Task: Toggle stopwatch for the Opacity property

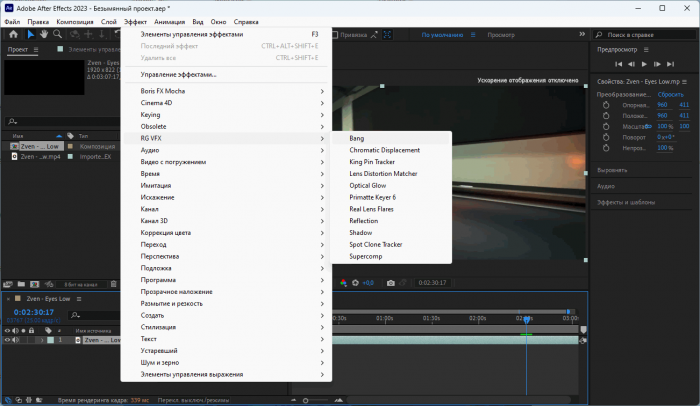Action: click(606, 148)
